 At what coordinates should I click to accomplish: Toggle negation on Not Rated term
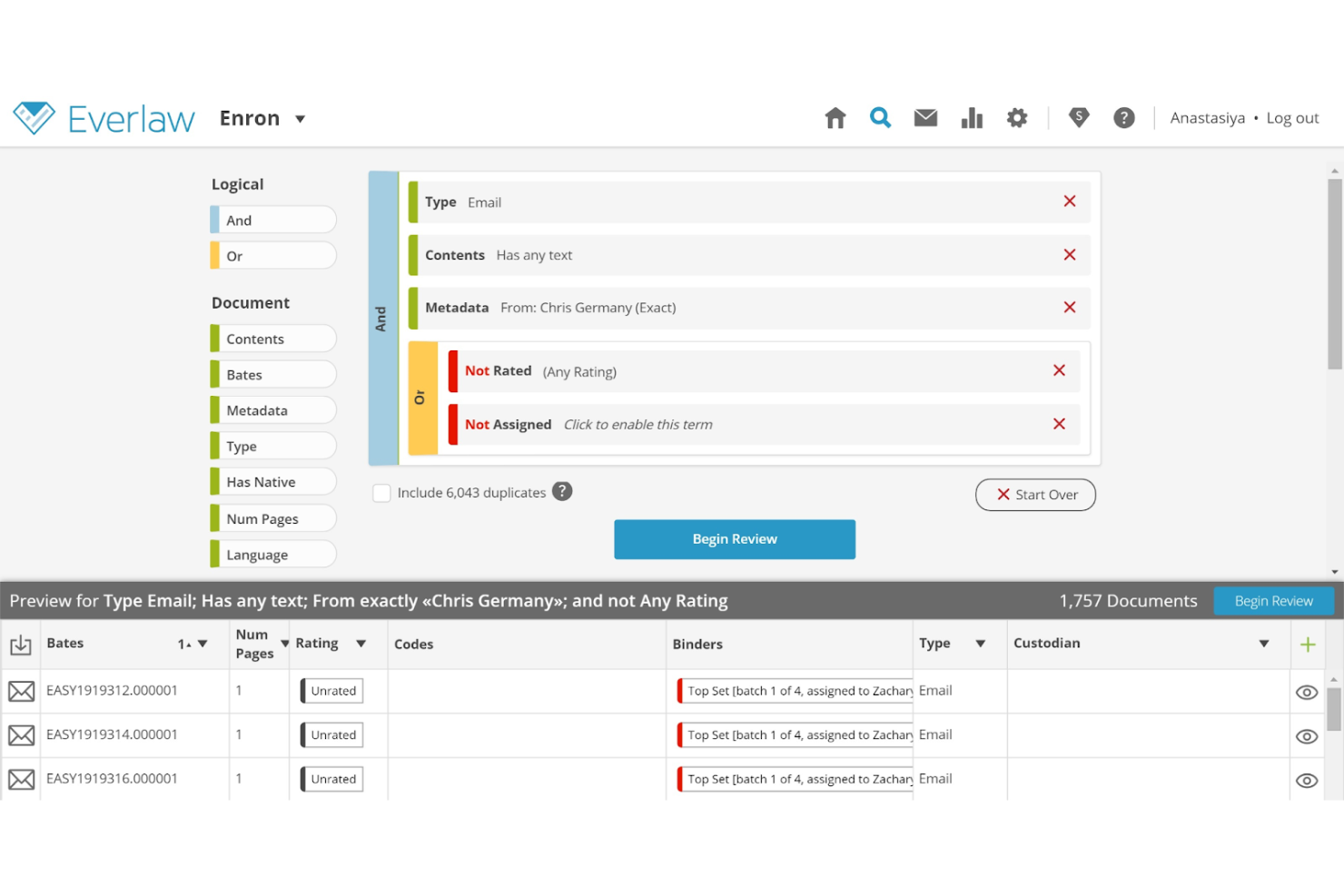point(477,370)
